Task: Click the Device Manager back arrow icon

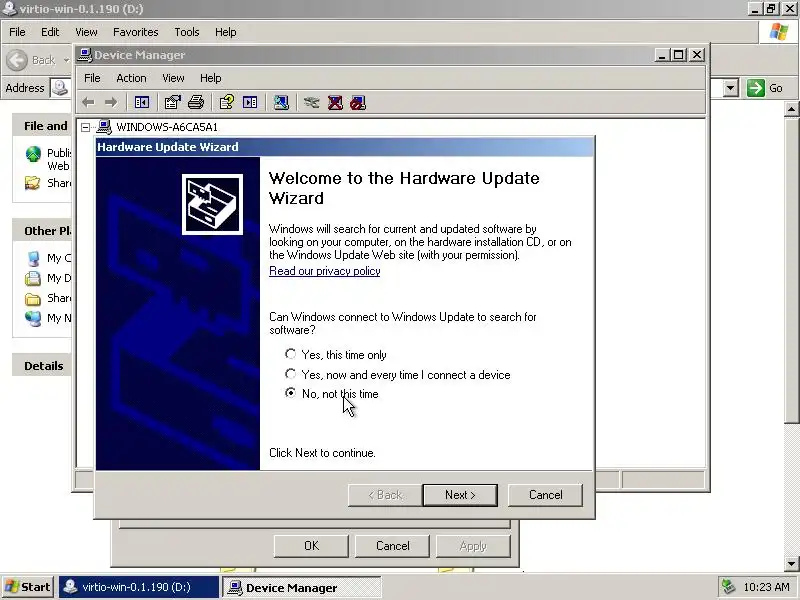Action: 89,103
